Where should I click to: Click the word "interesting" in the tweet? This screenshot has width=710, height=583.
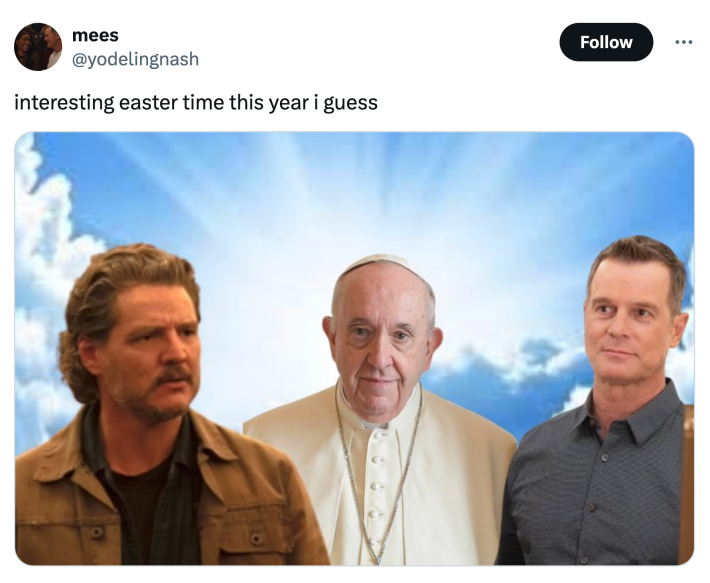point(64,102)
